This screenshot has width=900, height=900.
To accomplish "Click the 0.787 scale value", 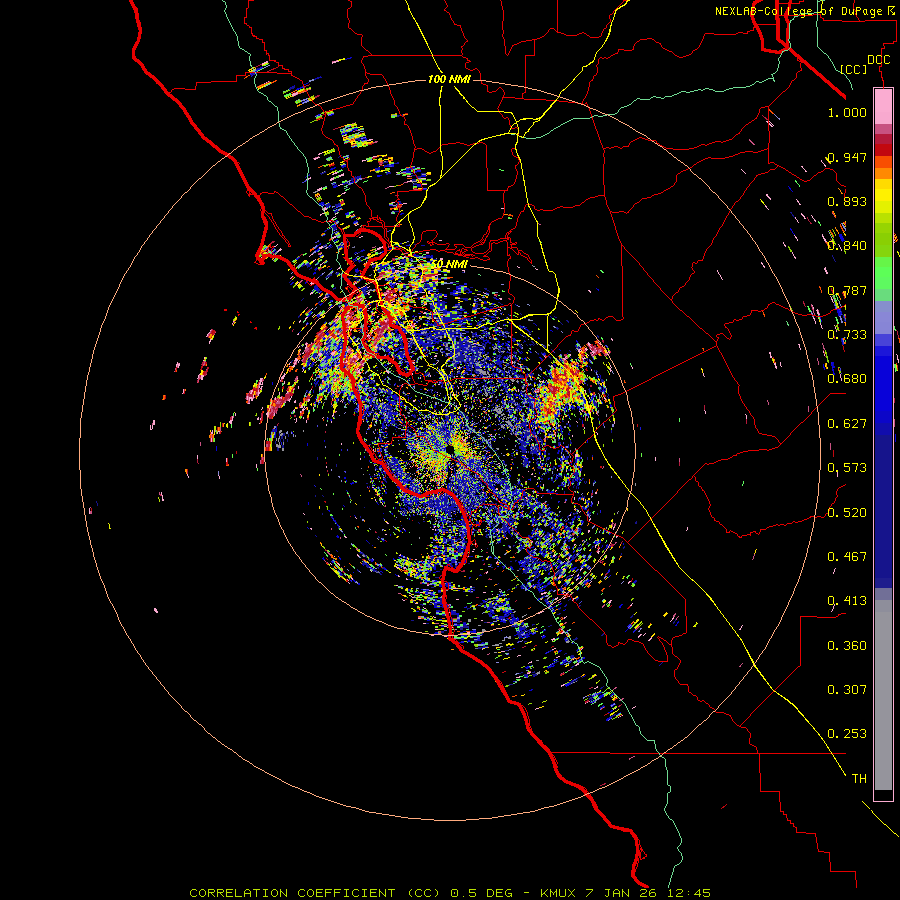I will tap(847, 290).
